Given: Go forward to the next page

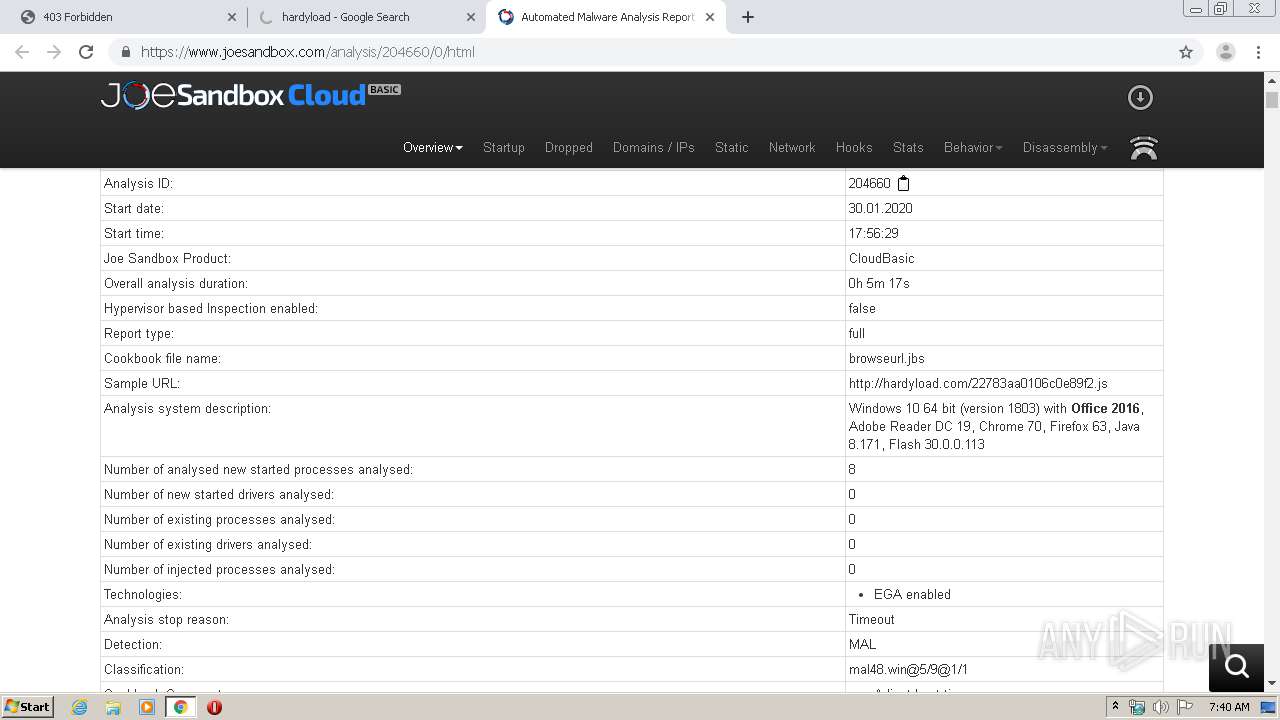Looking at the screenshot, I should click(x=54, y=52).
